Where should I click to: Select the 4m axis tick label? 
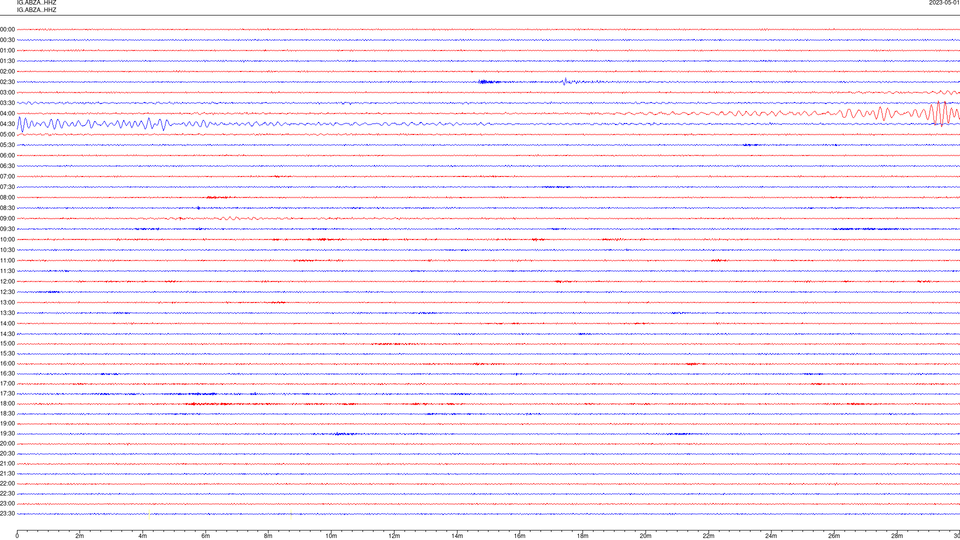point(143,536)
